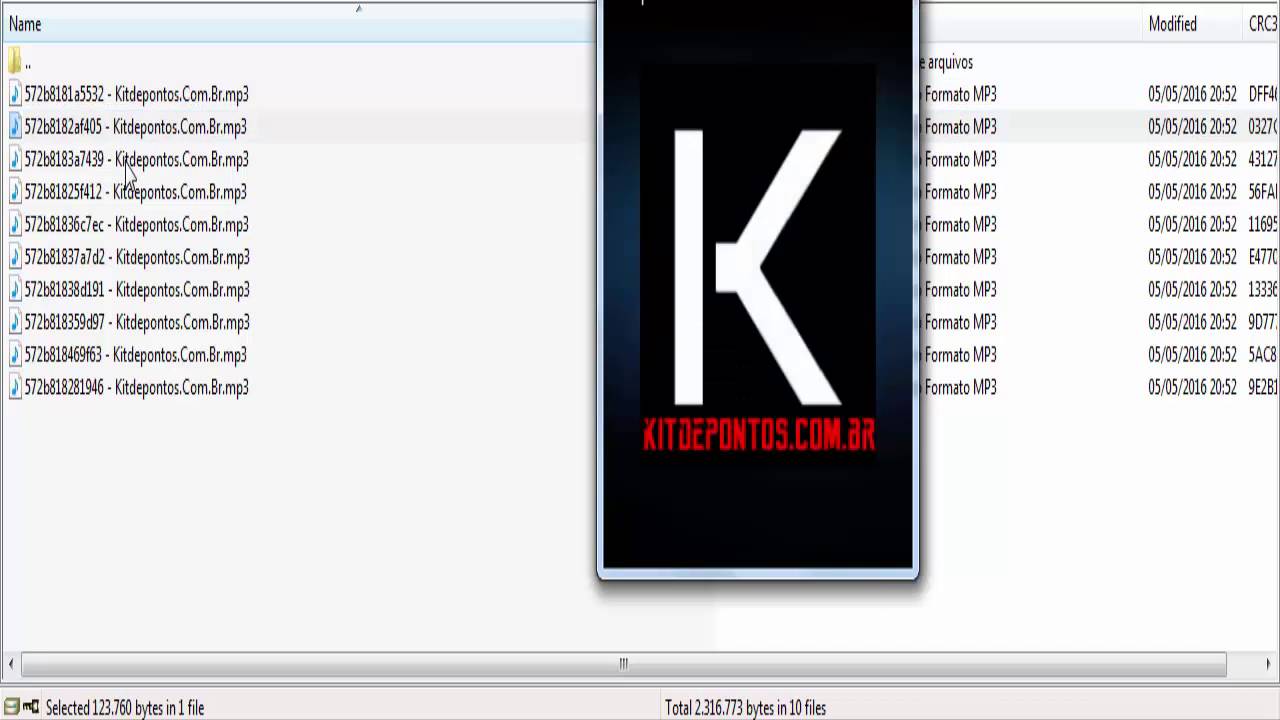Click the music icon of 572b818469f63 file
Screen dimensions: 1280x720
[x=15, y=355]
